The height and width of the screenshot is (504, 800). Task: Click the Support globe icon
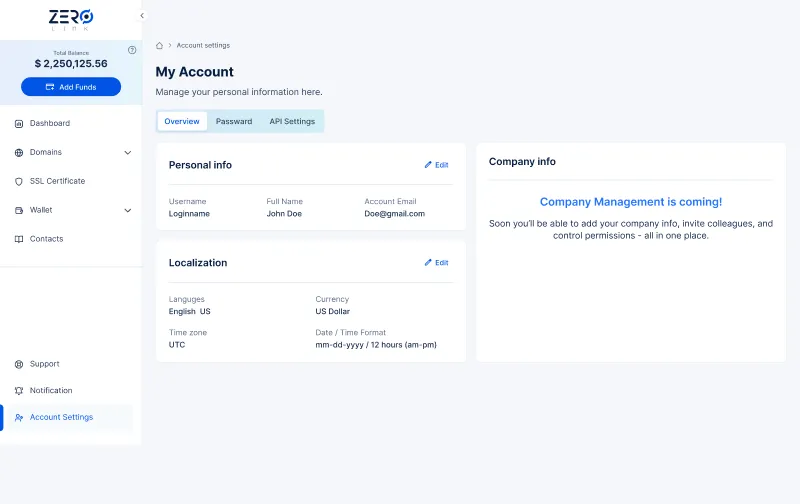tap(19, 365)
